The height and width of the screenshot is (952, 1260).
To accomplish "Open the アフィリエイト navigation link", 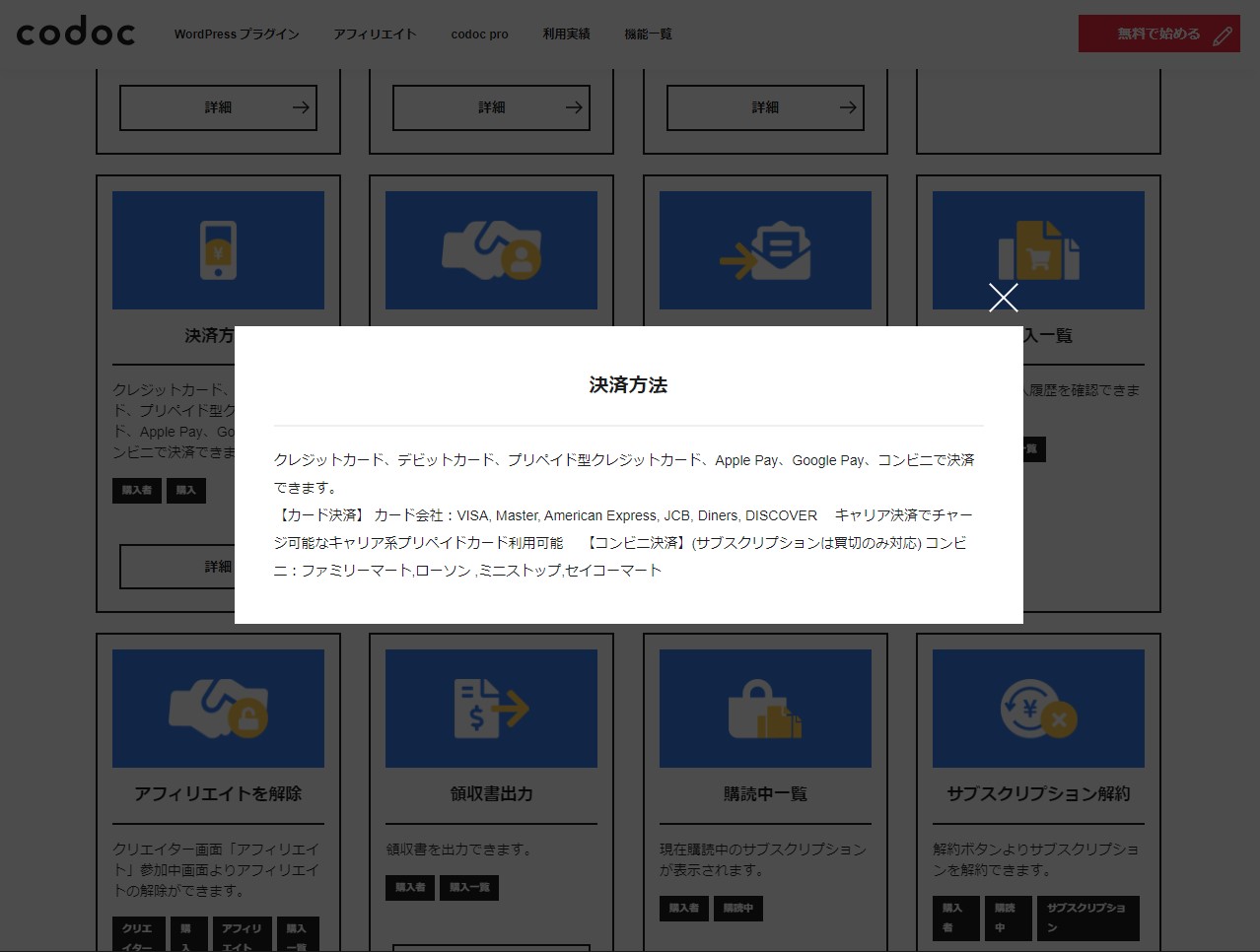I will pos(375,34).
